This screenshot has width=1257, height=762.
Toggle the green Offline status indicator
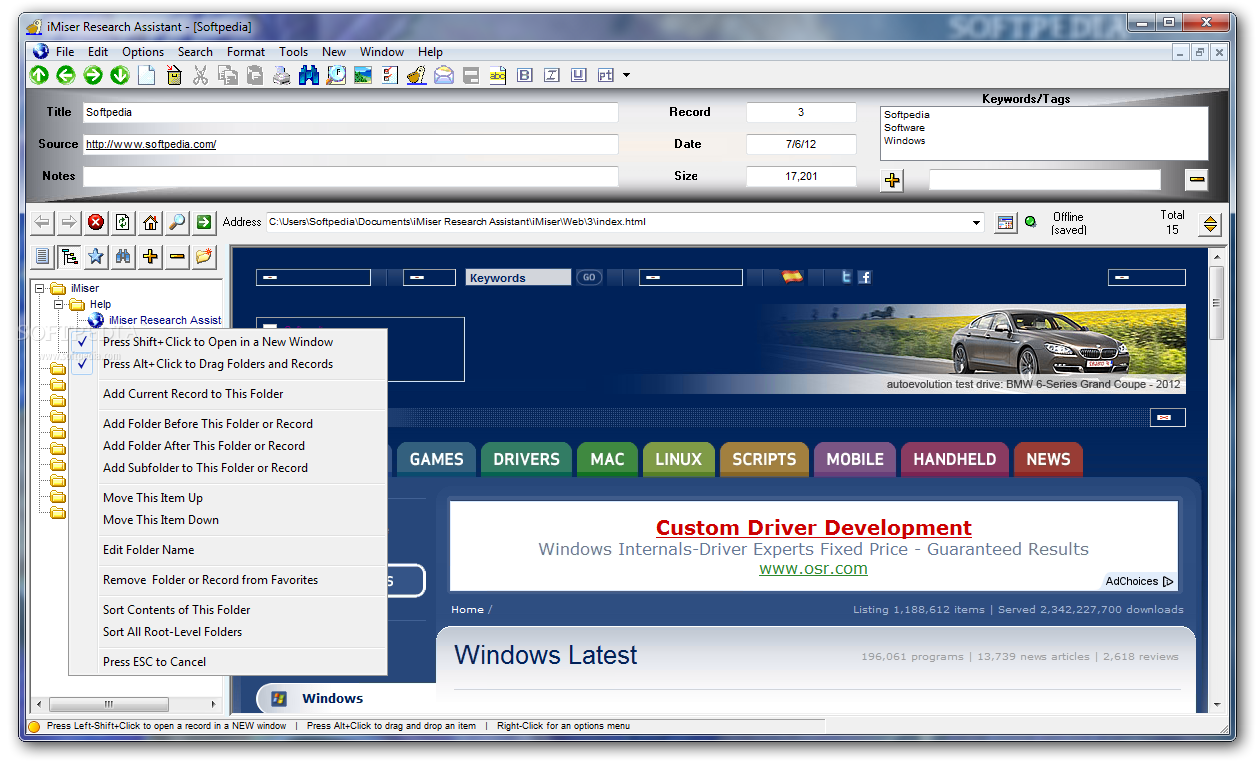[1030, 223]
